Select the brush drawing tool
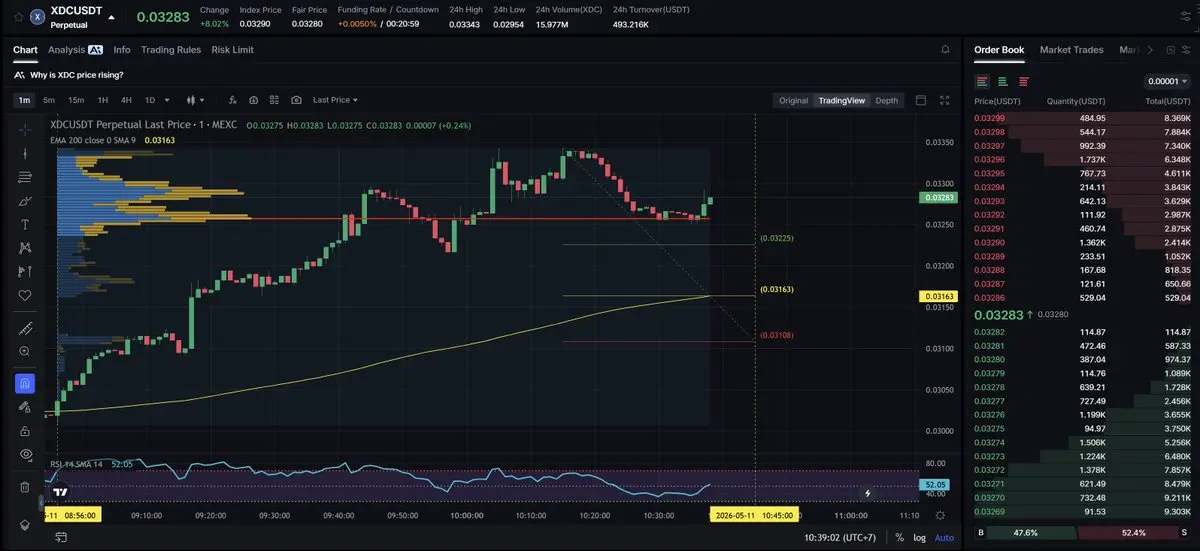The image size is (1200, 551). 25,201
